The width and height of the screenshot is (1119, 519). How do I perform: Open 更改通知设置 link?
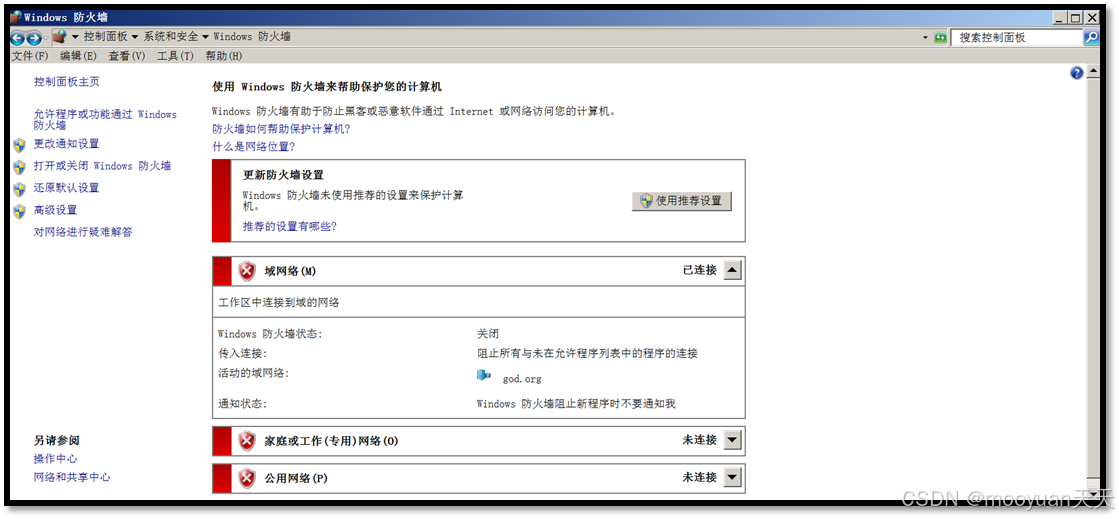pyautogui.click(x=66, y=144)
